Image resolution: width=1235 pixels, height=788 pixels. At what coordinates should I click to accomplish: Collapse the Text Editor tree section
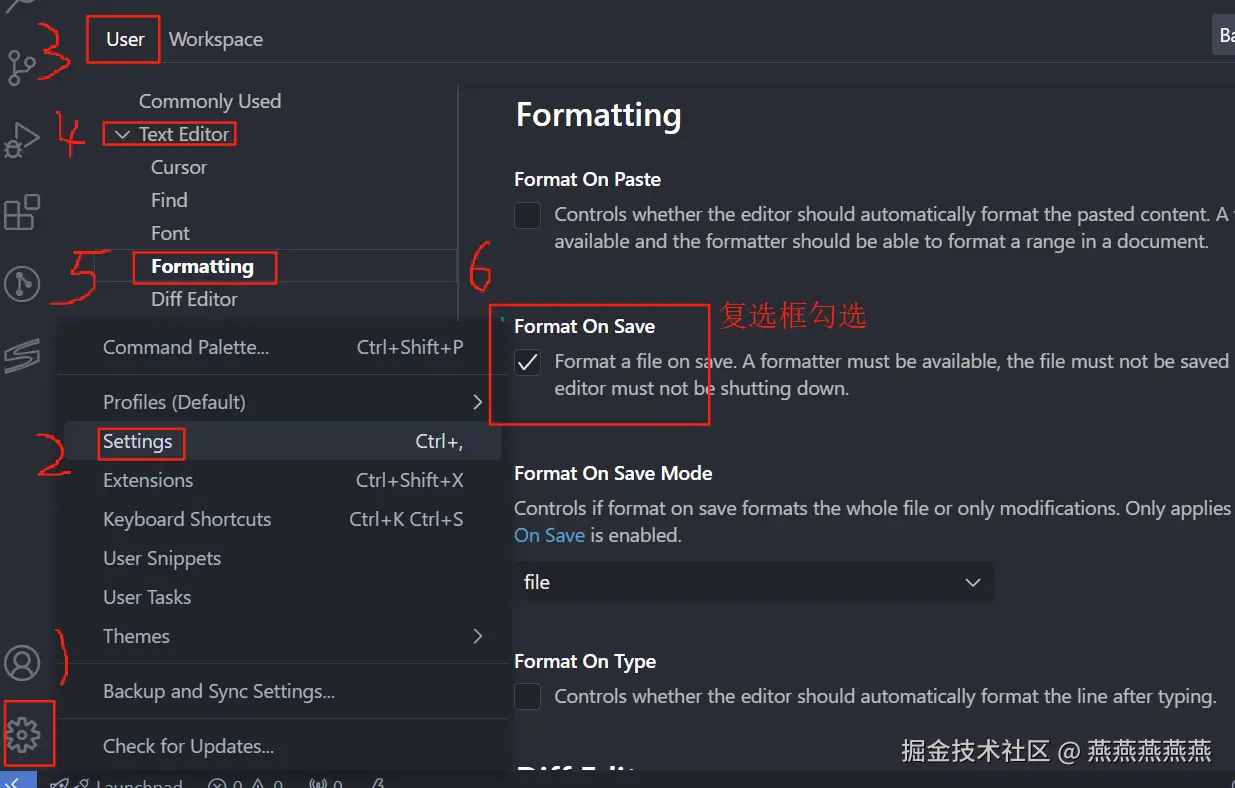click(x=122, y=134)
